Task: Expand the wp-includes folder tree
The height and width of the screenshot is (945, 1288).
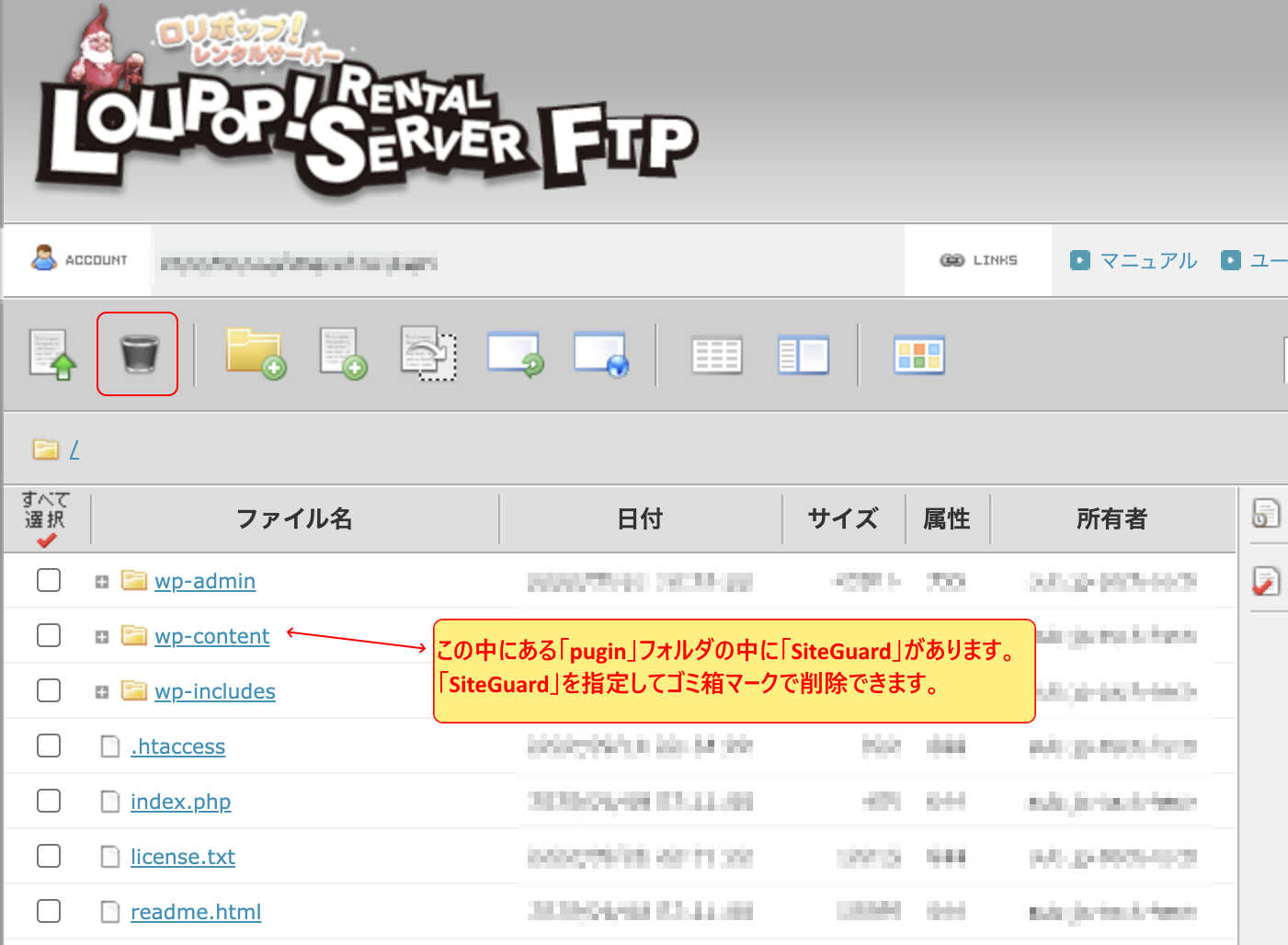Action: pyautogui.click(x=102, y=692)
